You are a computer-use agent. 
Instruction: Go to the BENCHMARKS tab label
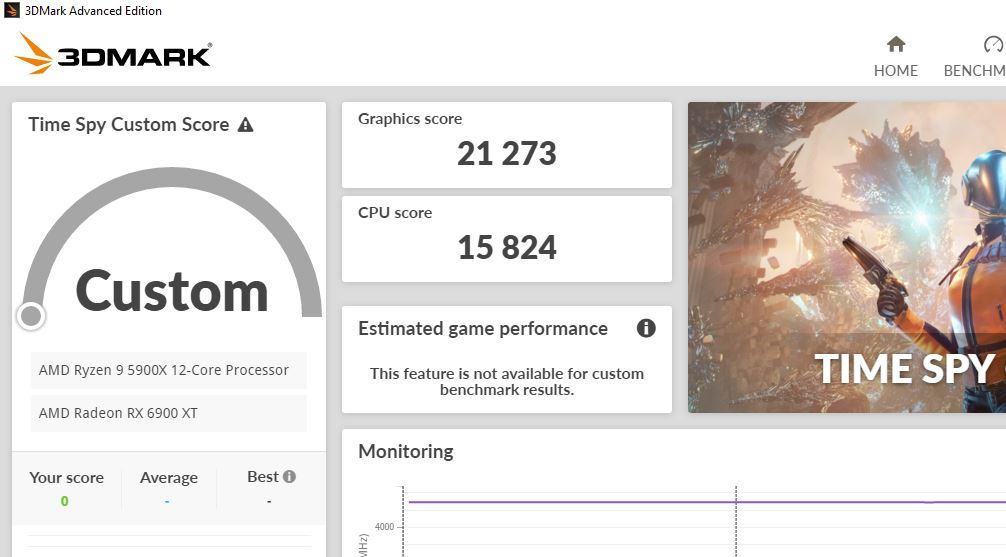point(974,71)
